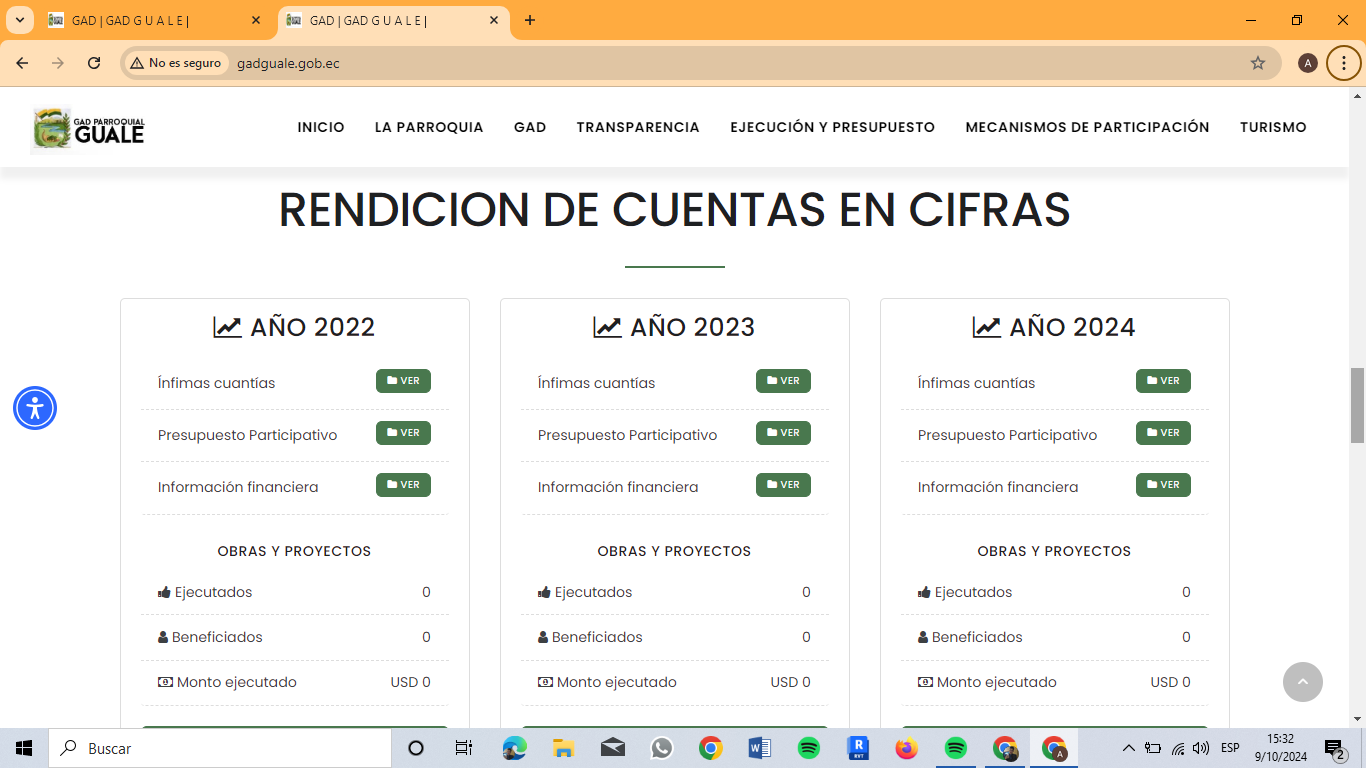1366x768 pixels.
Task: Expand the Chrome tab search dropdown
Action: point(19,20)
